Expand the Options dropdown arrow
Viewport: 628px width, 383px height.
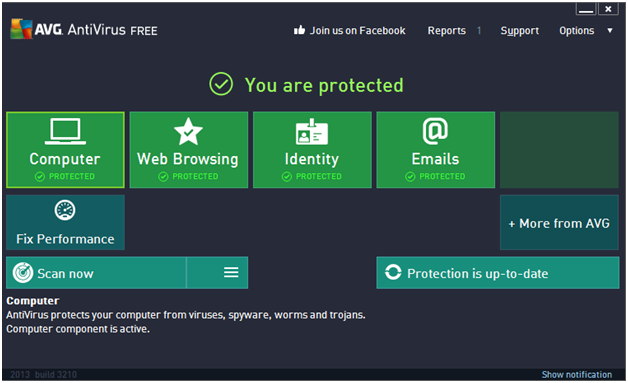(610, 30)
